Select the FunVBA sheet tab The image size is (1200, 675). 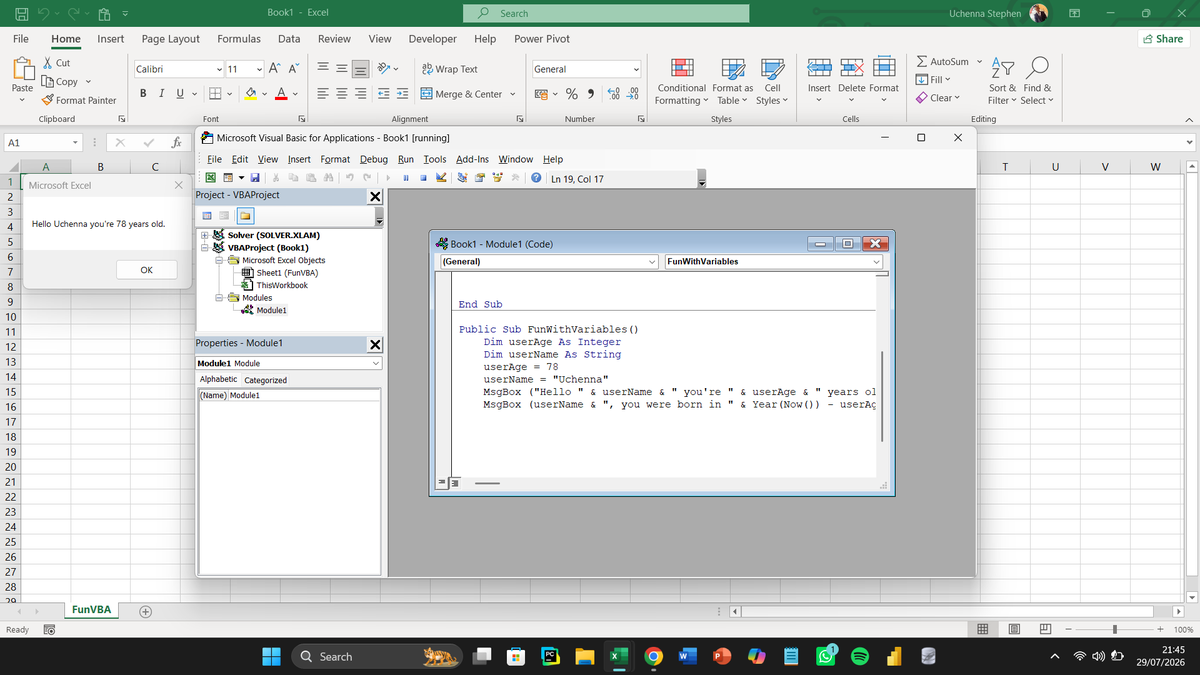tap(91, 610)
